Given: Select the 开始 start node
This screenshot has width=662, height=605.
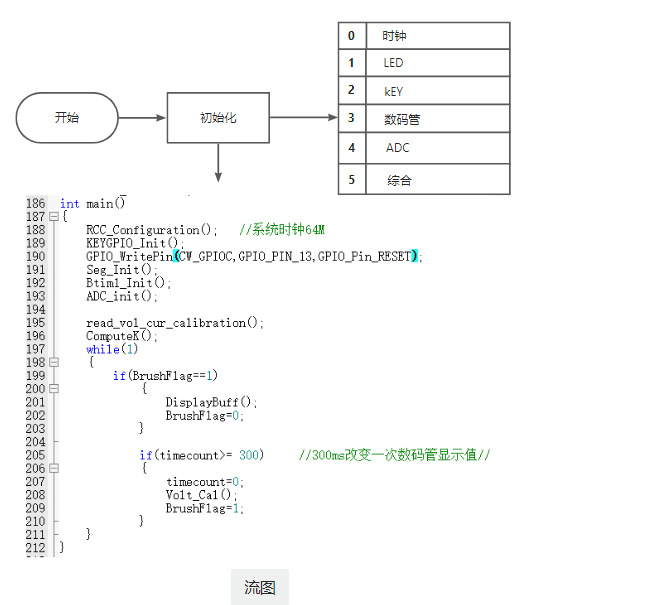Looking at the screenshot, I should point(67,118).
